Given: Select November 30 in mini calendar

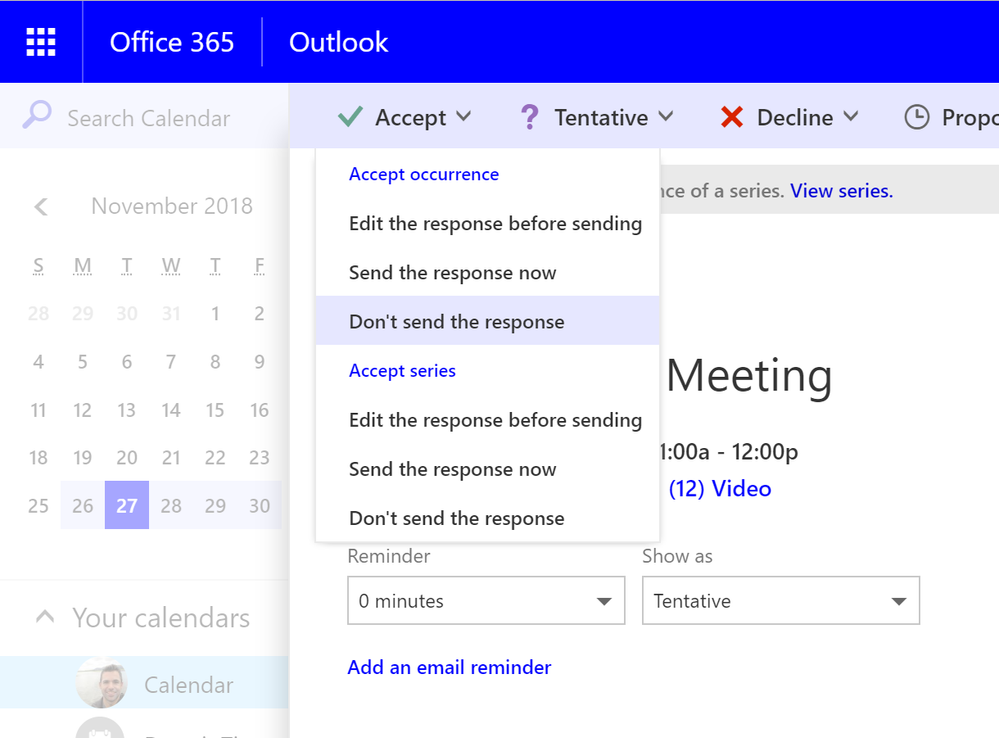Looking at the screenshot, I should point(259,505).
